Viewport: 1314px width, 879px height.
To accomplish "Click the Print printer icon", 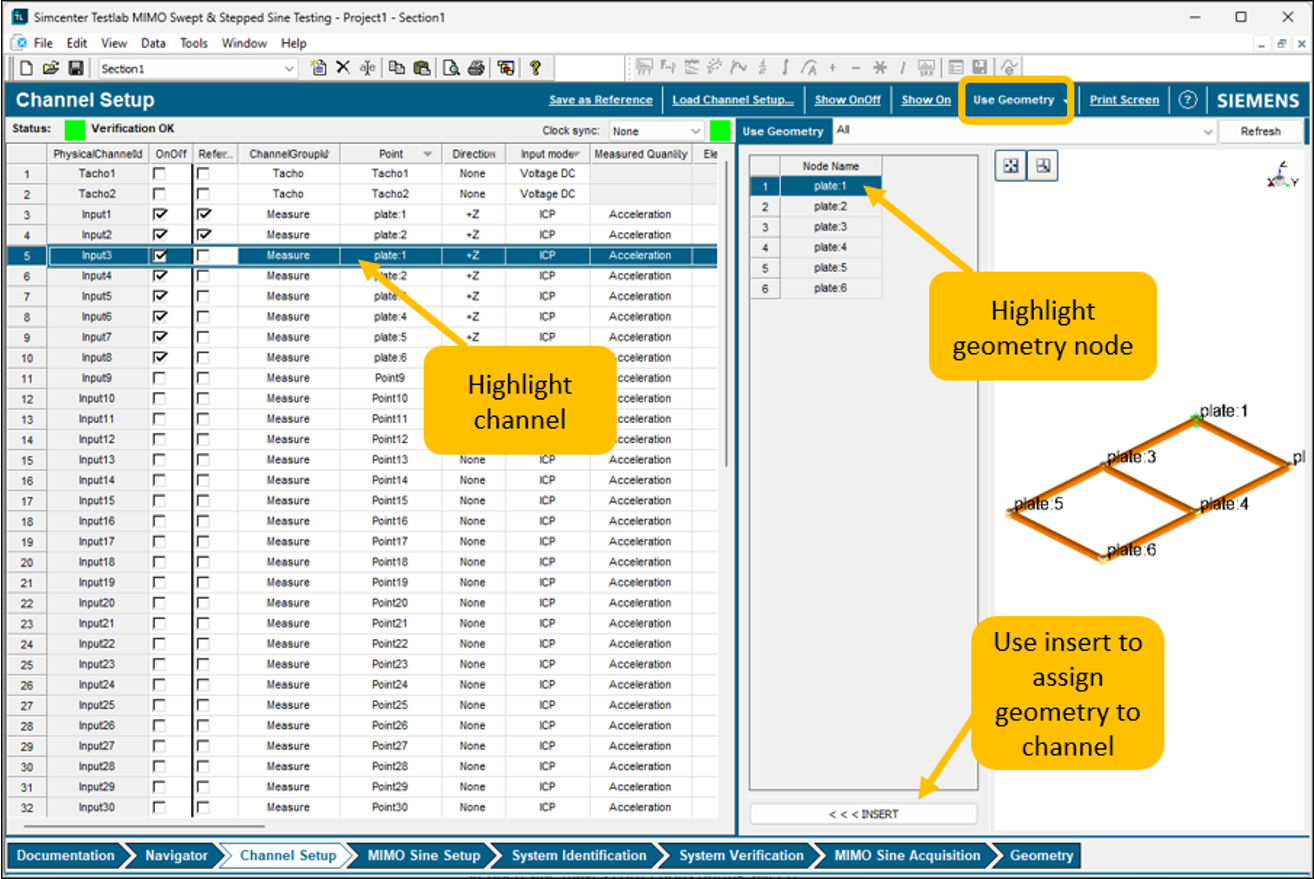I will pos(476,68).
